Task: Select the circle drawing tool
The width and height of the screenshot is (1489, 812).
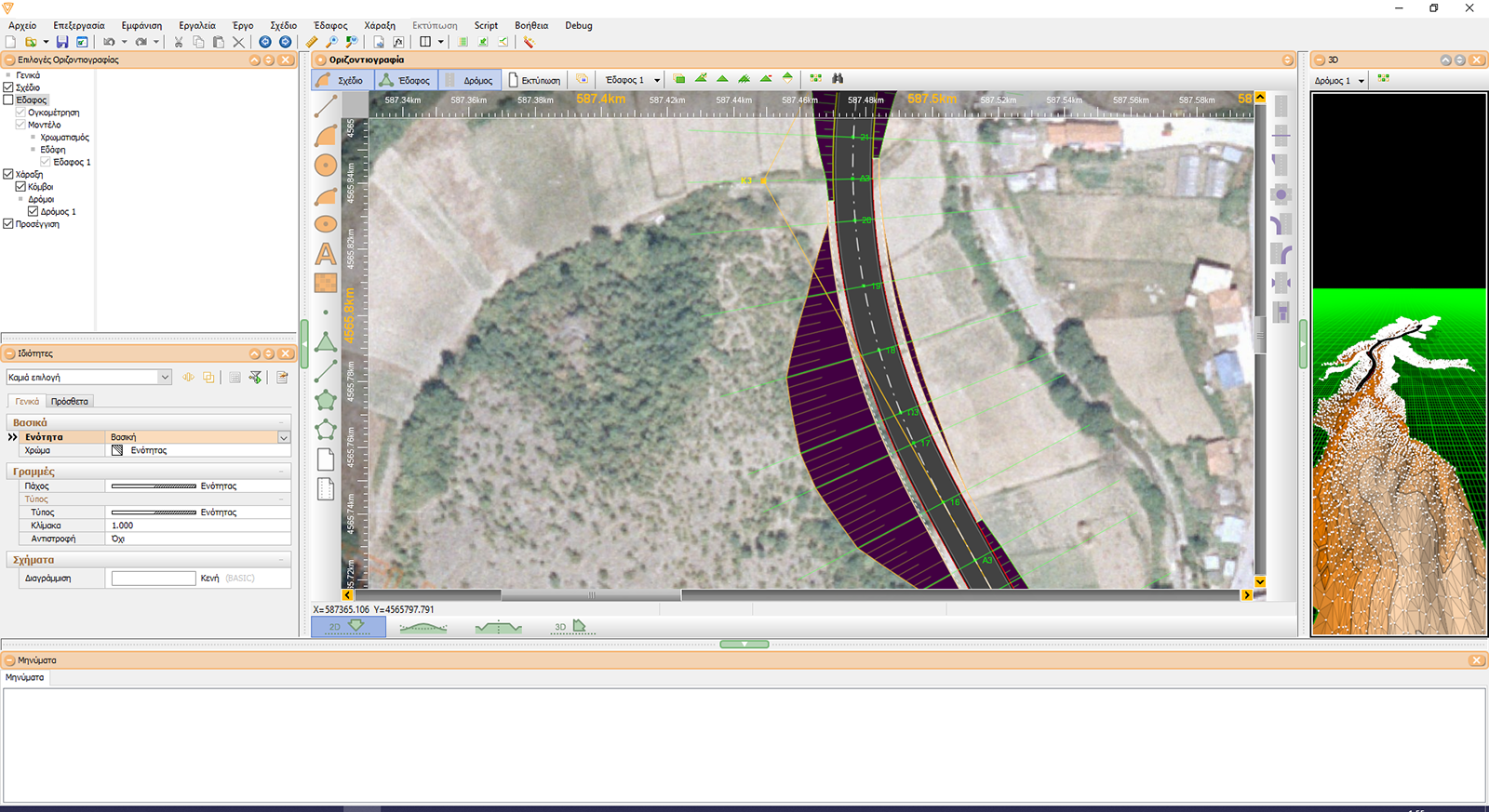Action: [326, 166]
